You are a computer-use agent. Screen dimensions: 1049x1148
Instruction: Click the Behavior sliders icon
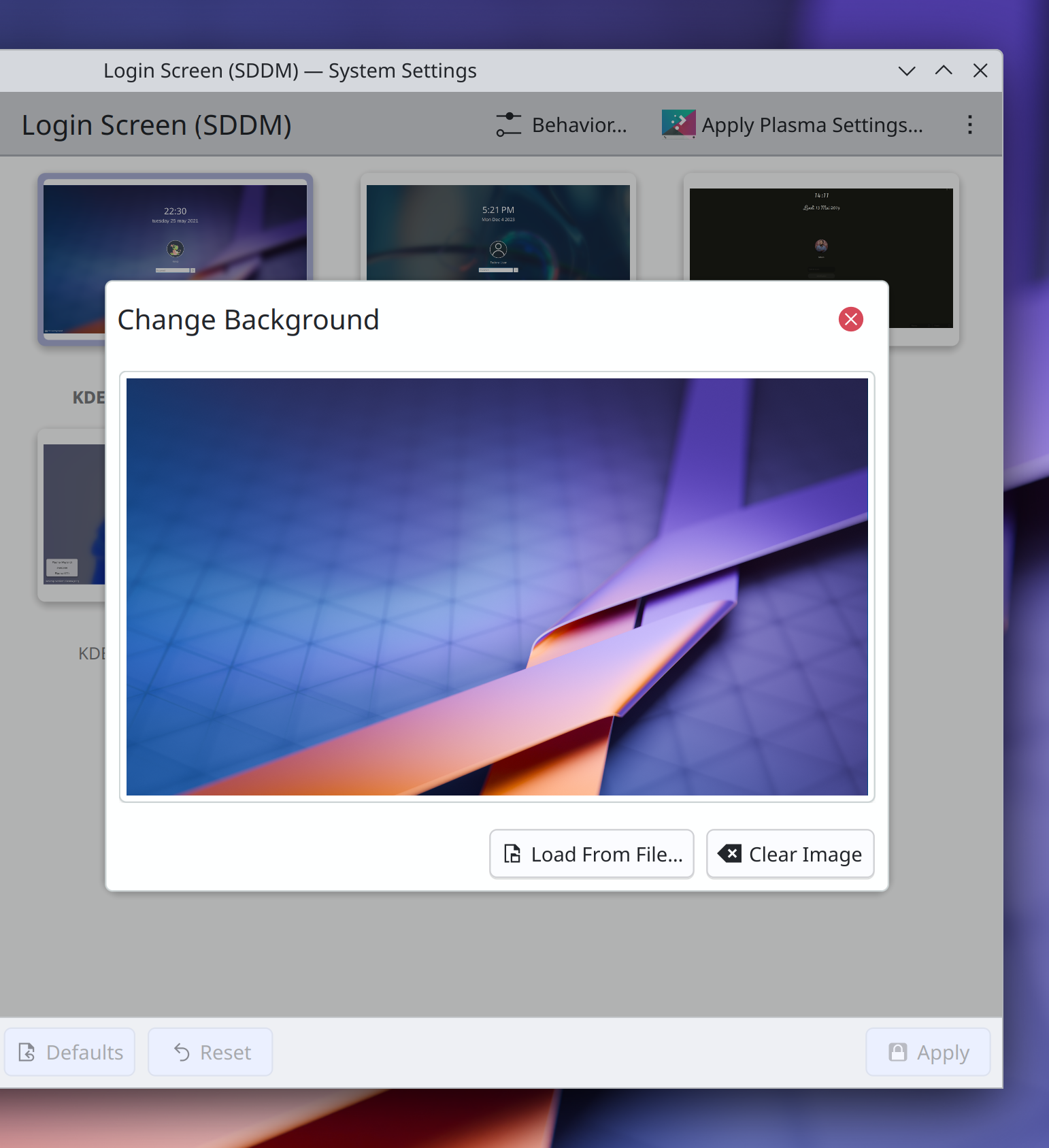(508, 125)
